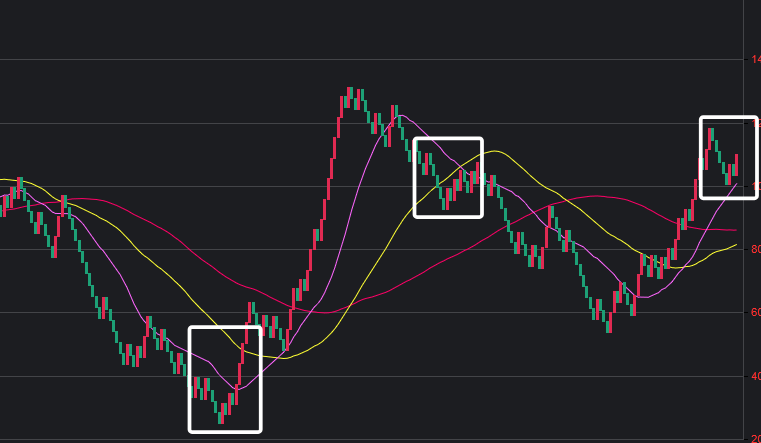
Task: Select the yellow moving average line
Action: click(x=380, y=262)
